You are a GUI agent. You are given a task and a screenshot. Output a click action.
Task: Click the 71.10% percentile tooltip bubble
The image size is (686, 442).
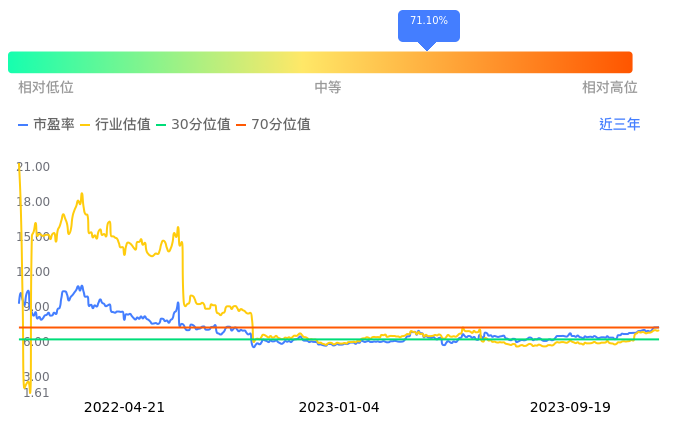(x=428, y=22)
